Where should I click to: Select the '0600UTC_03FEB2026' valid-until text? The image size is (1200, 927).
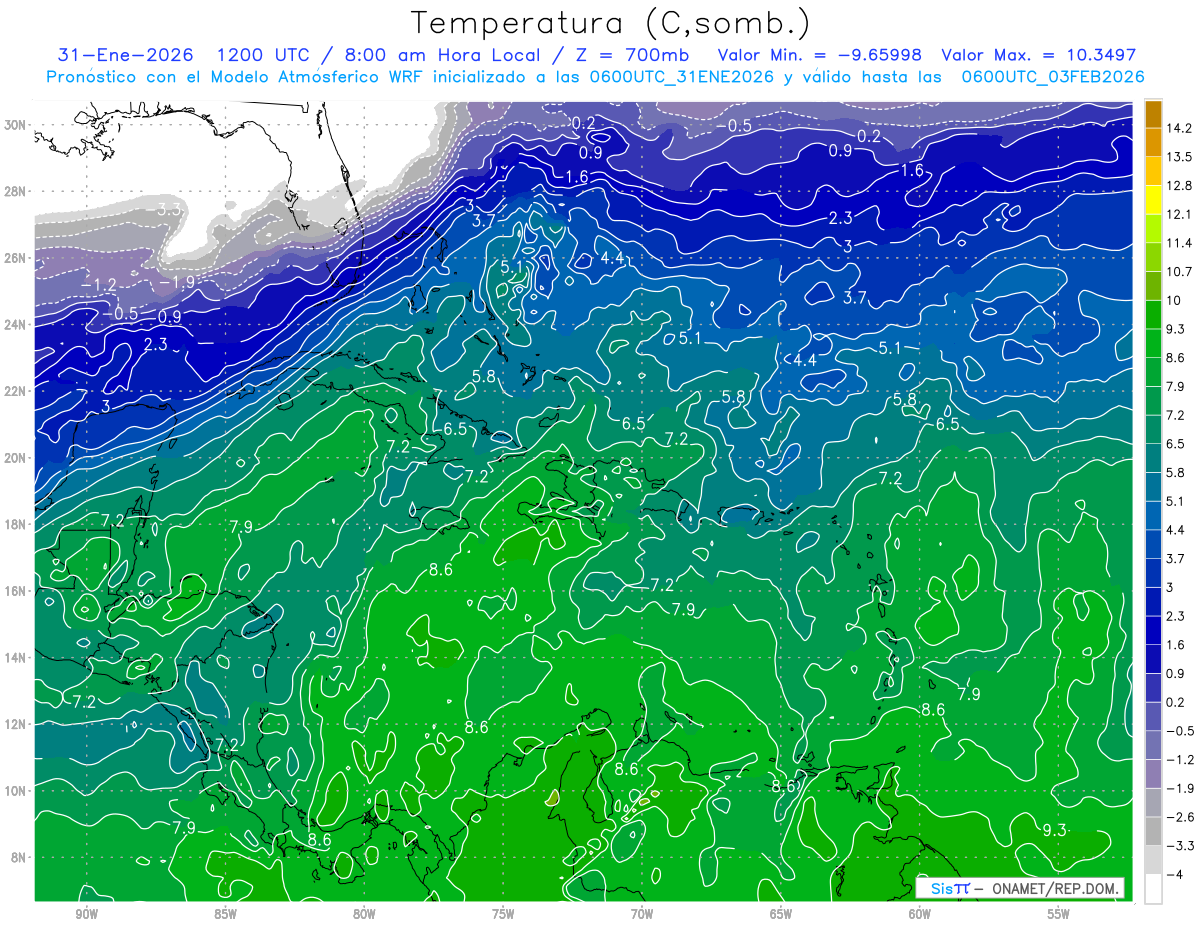pos(1053,76)
